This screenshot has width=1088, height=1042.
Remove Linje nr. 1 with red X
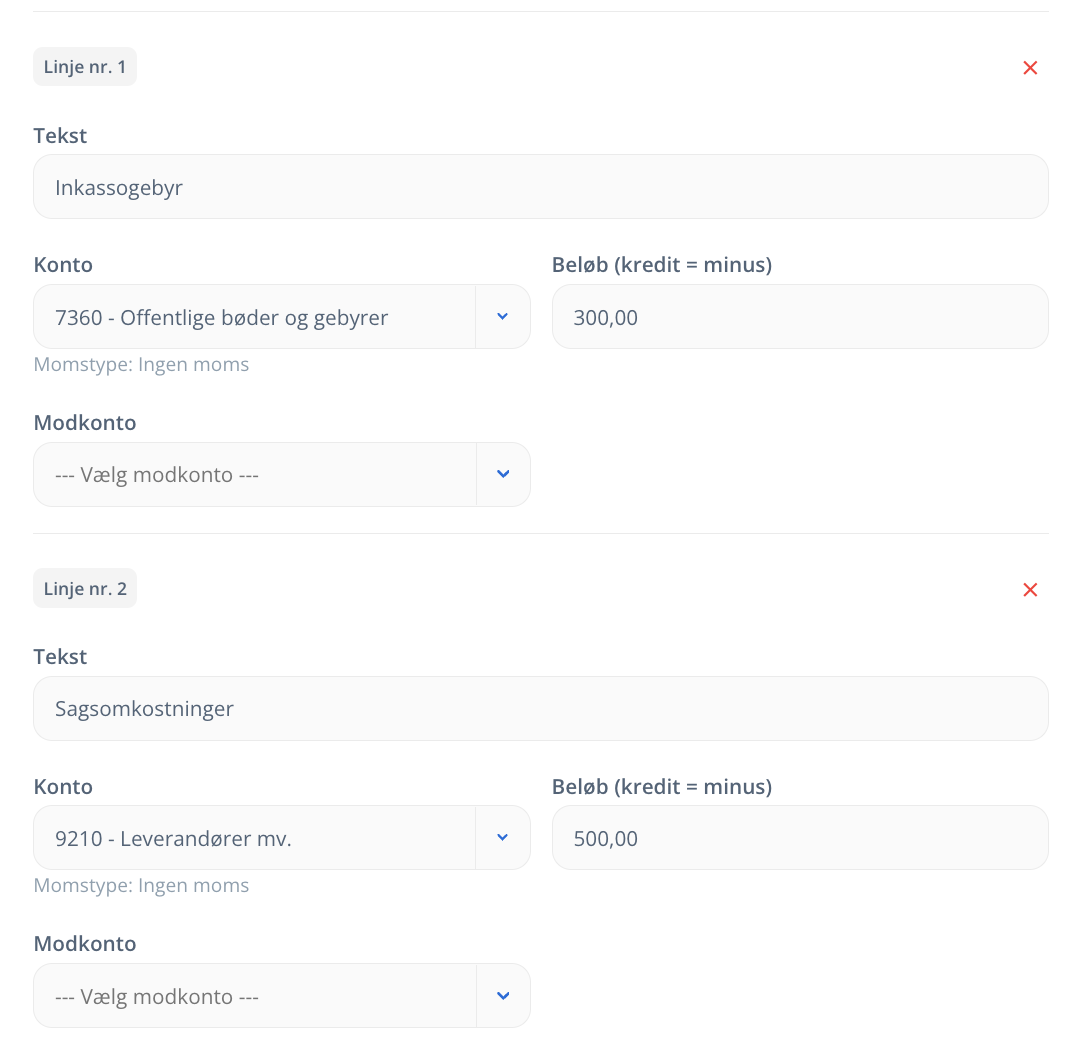1030,67
